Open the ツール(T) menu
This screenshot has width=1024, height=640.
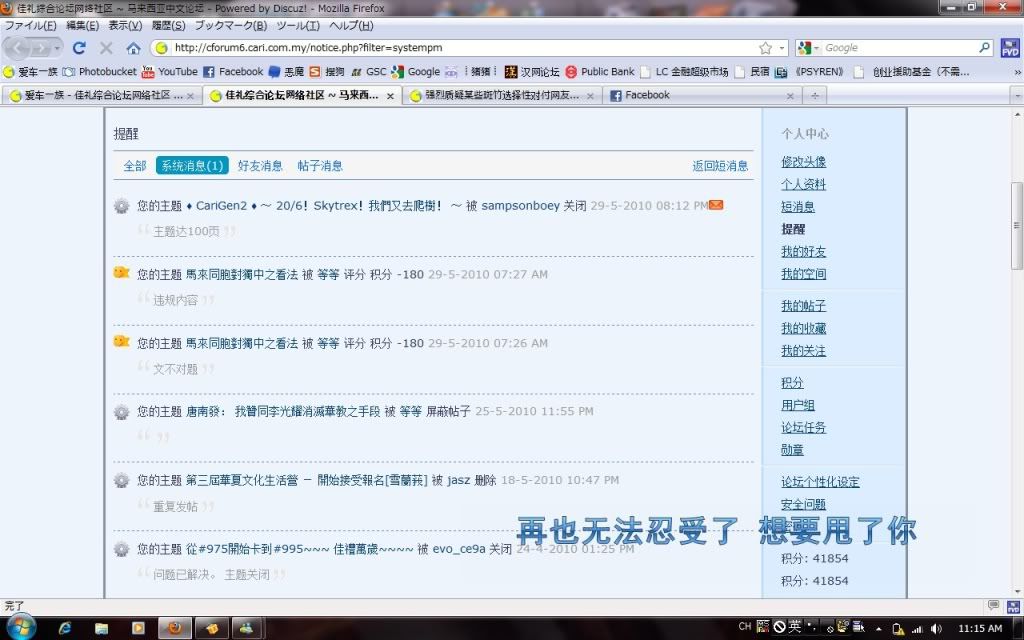(x=298, y=25)
